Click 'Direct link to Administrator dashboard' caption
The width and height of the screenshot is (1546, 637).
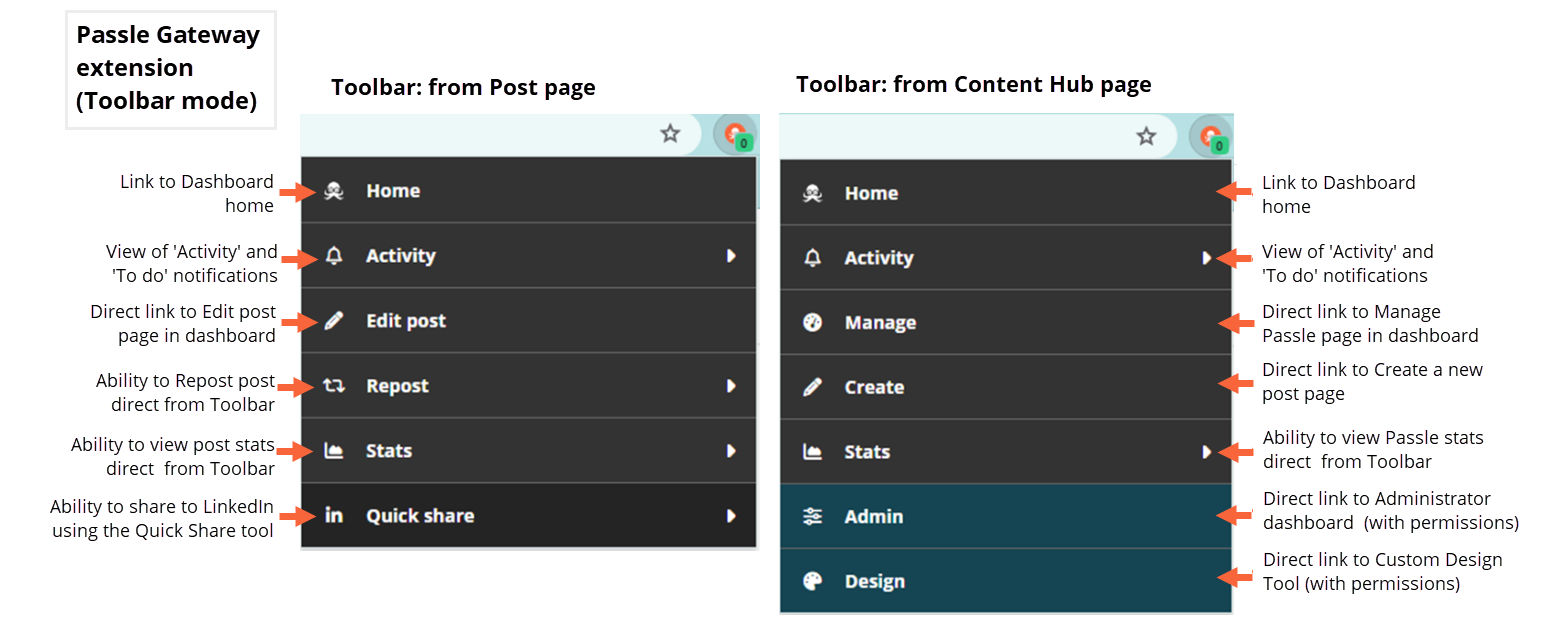1391,511
